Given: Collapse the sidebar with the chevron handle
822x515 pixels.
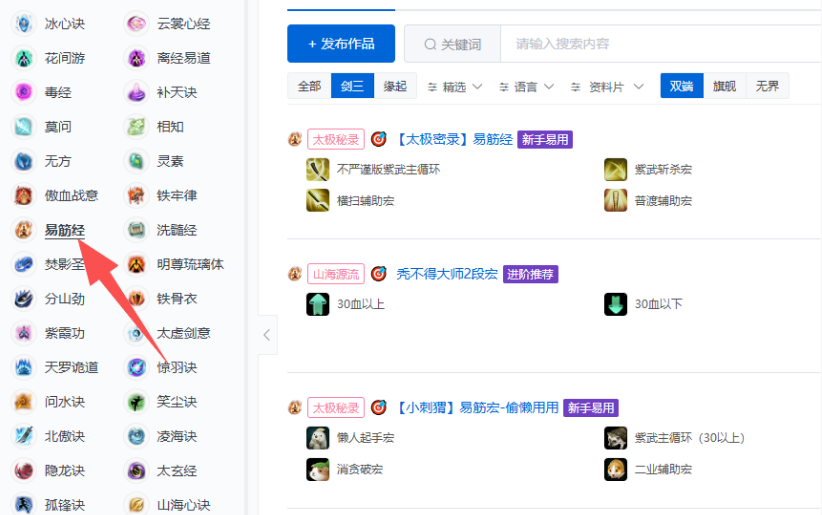Looking at the screenshot, I should click(x=267, y=335).
